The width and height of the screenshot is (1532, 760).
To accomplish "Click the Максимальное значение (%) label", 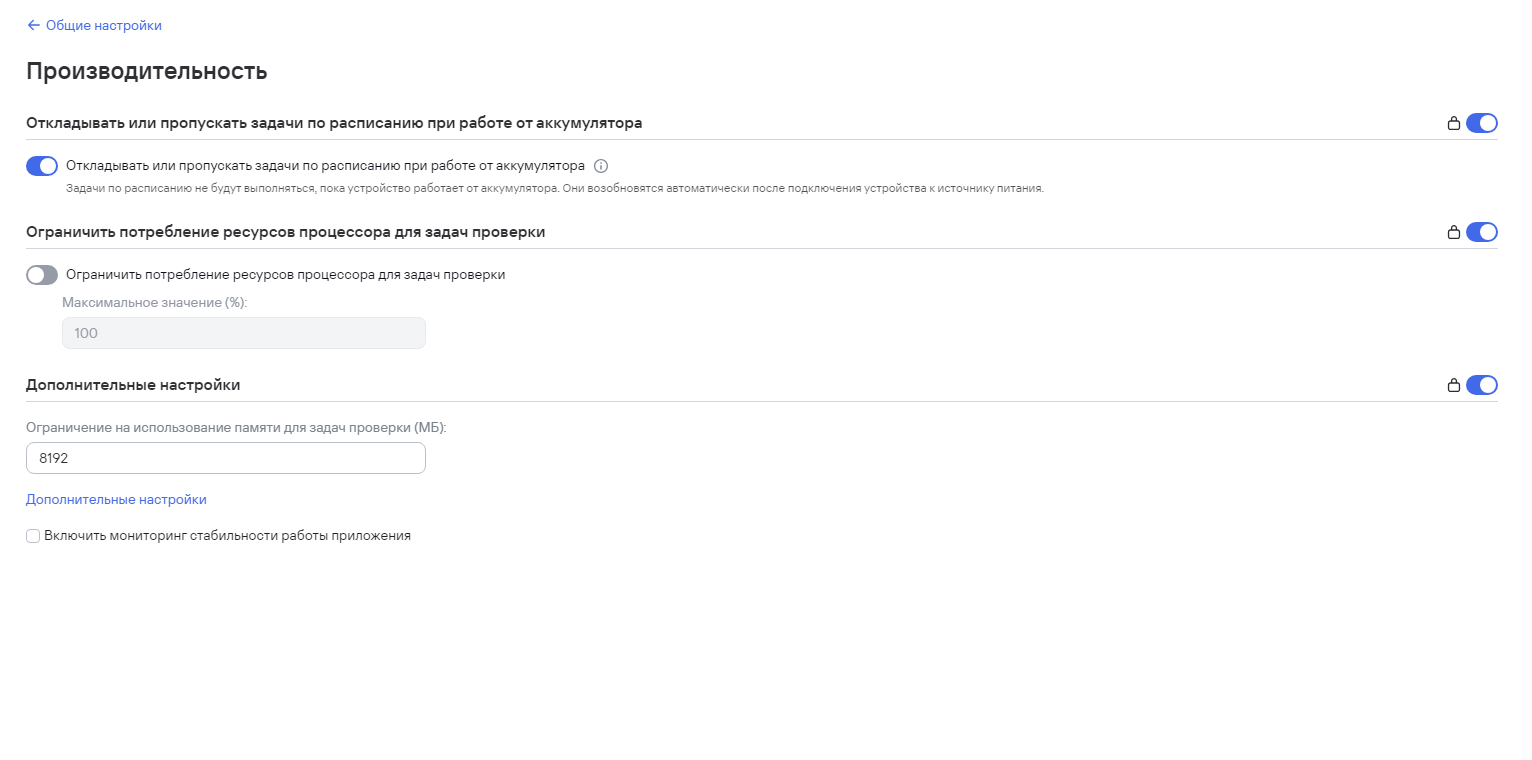I will (155, 302).
